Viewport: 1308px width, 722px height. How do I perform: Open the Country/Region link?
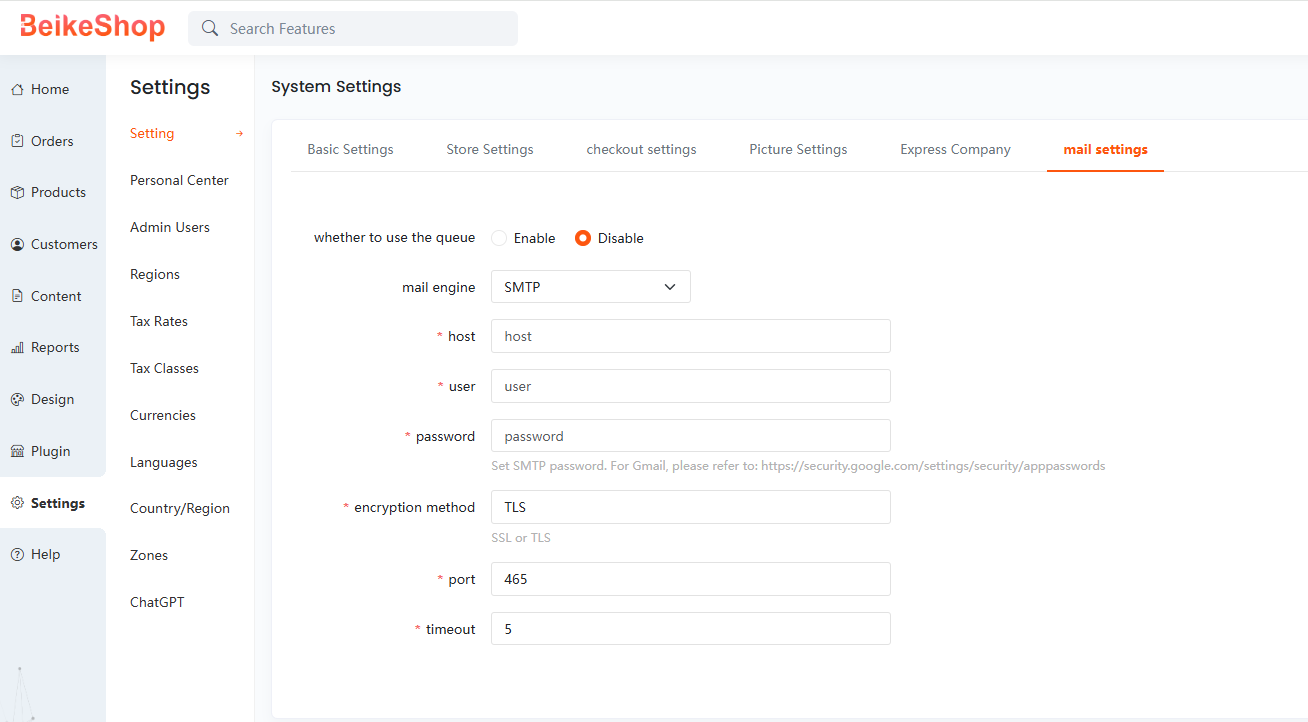click(x=180, y=508)
